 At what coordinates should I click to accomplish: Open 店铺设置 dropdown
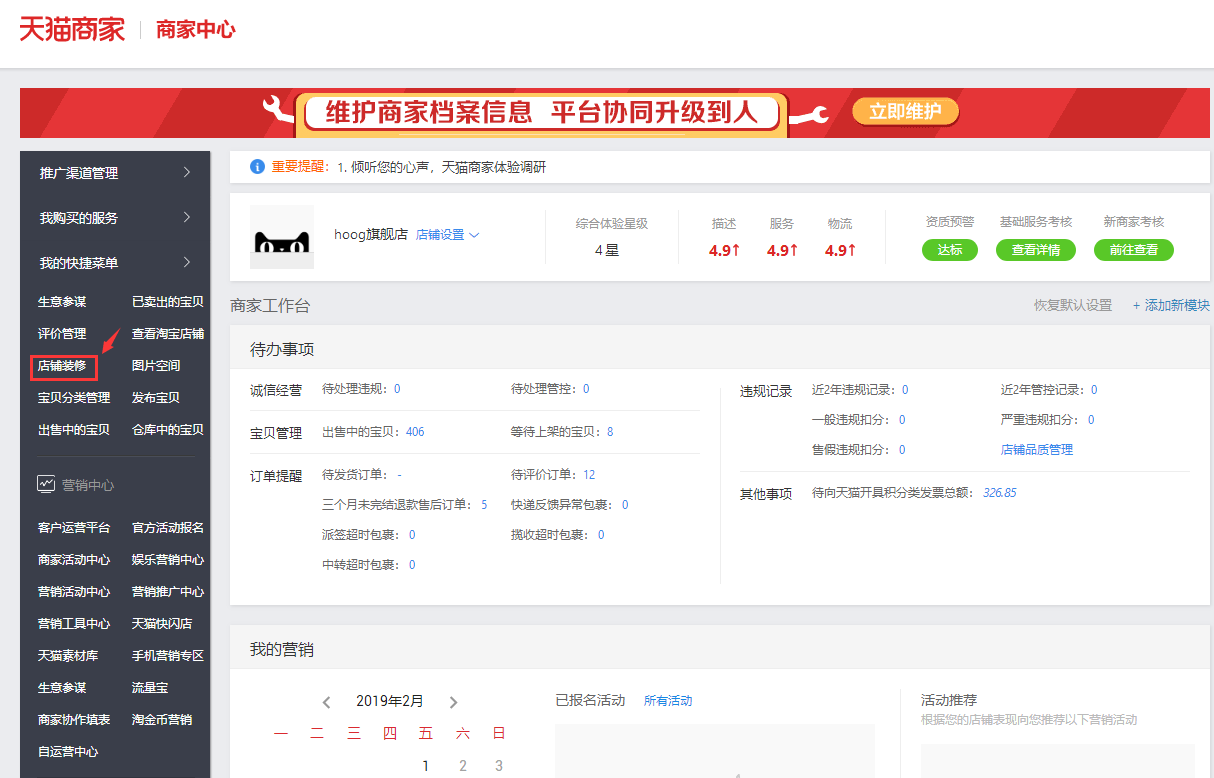click(448, 235)
